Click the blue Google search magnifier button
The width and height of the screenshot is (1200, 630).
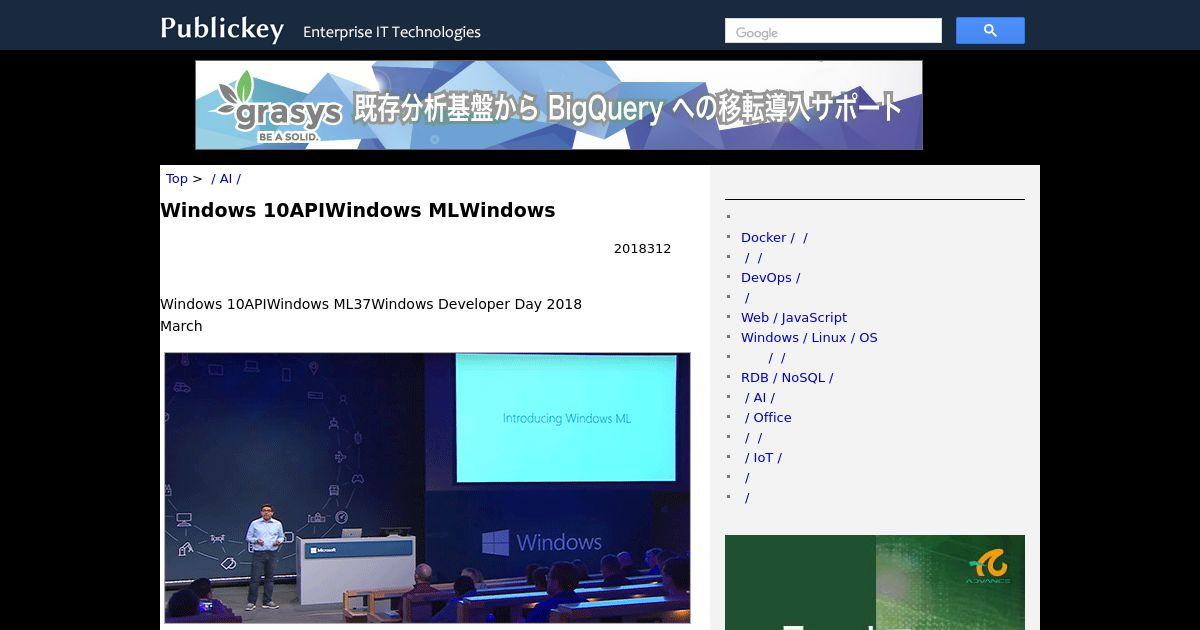click(990, 31)
